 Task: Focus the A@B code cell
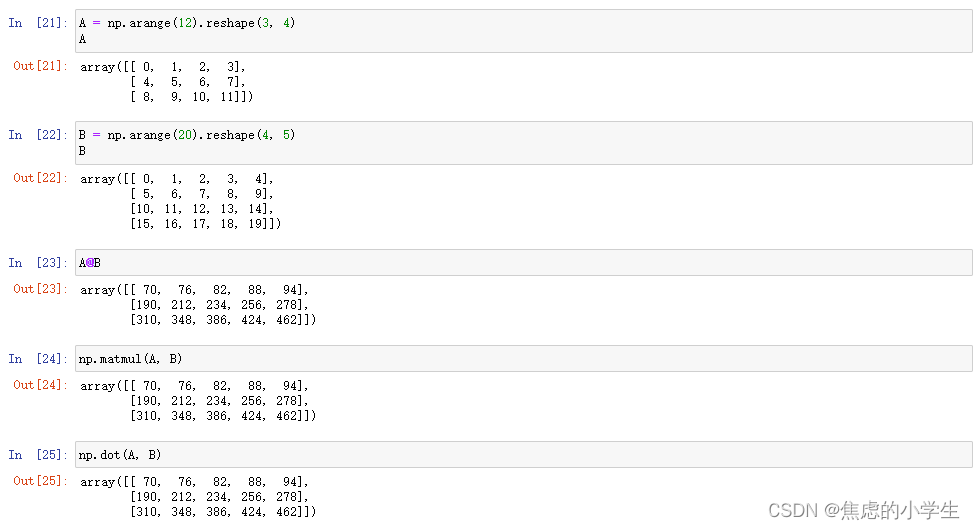click(522, 263)
